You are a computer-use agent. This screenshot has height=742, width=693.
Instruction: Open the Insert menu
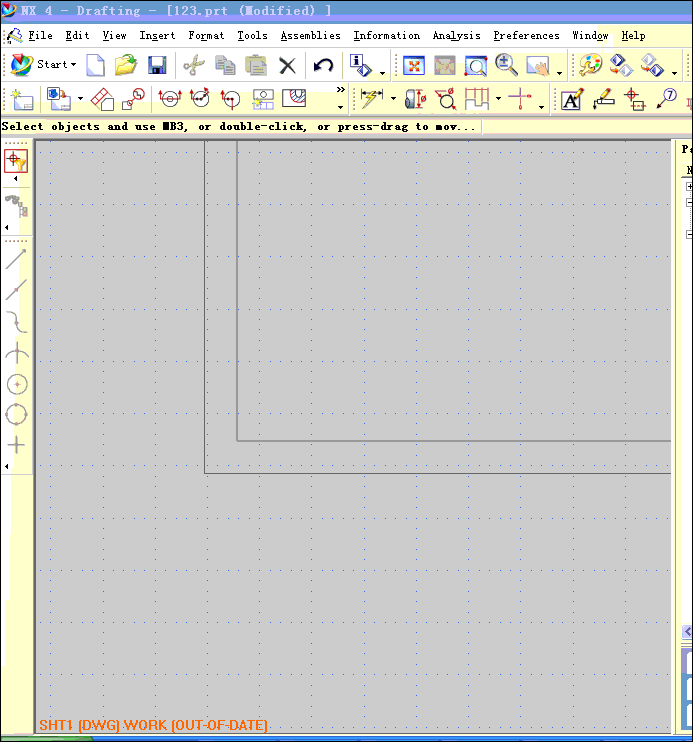(157, 35)
